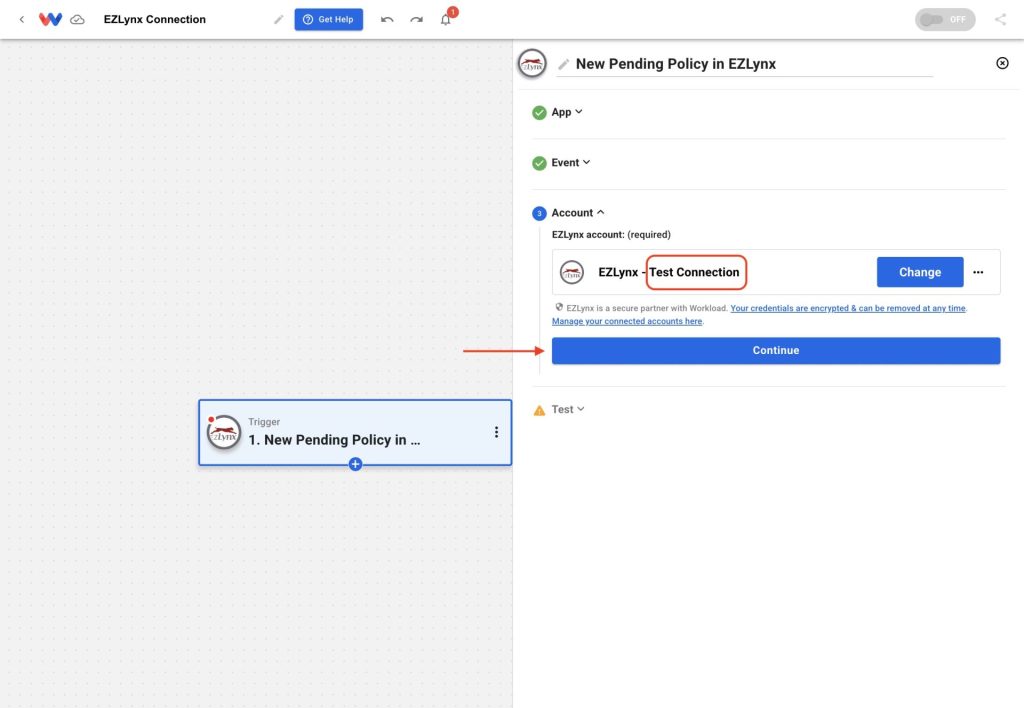Click the Get Help button
Image resolution: width=1024 pixels, height=708 pixels.
[x=328, y=20]
